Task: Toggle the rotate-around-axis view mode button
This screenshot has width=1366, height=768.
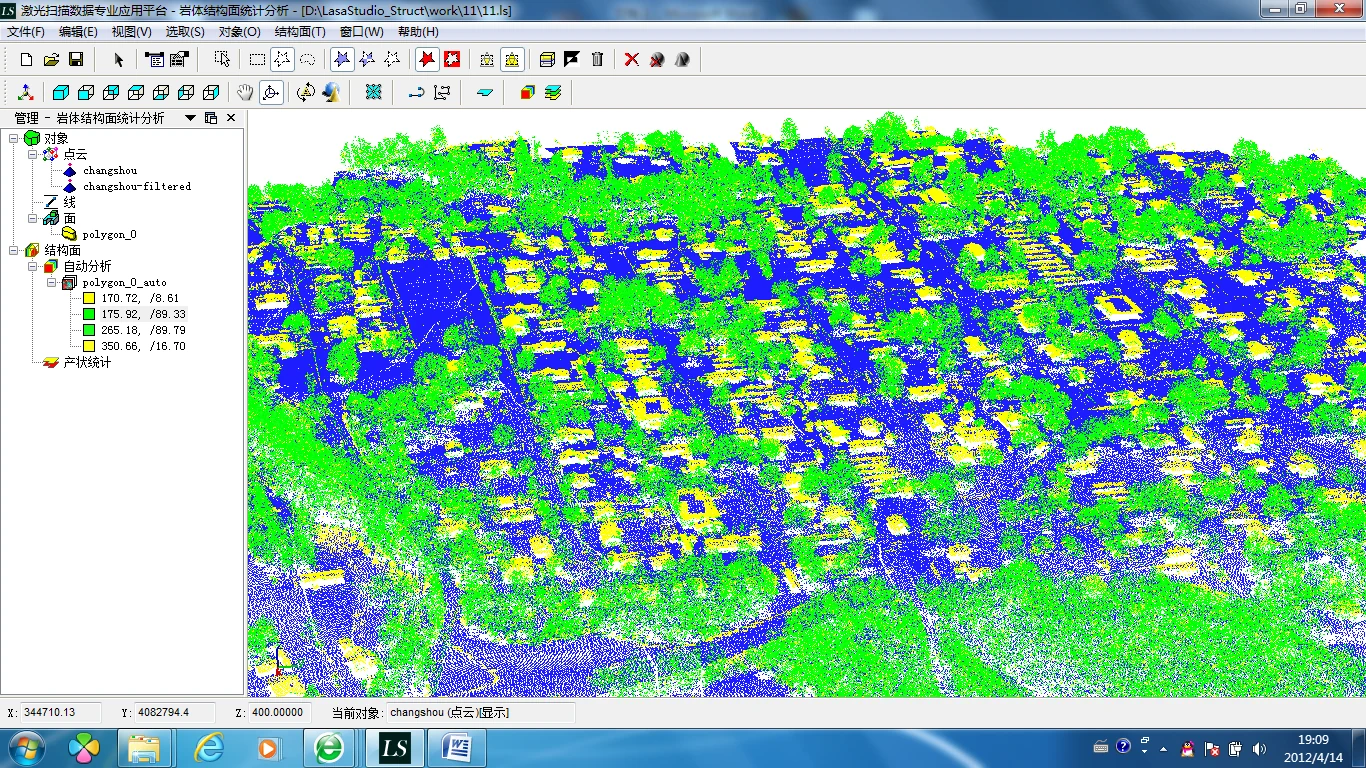Action: pyautogui.click(x=270, y=93)
